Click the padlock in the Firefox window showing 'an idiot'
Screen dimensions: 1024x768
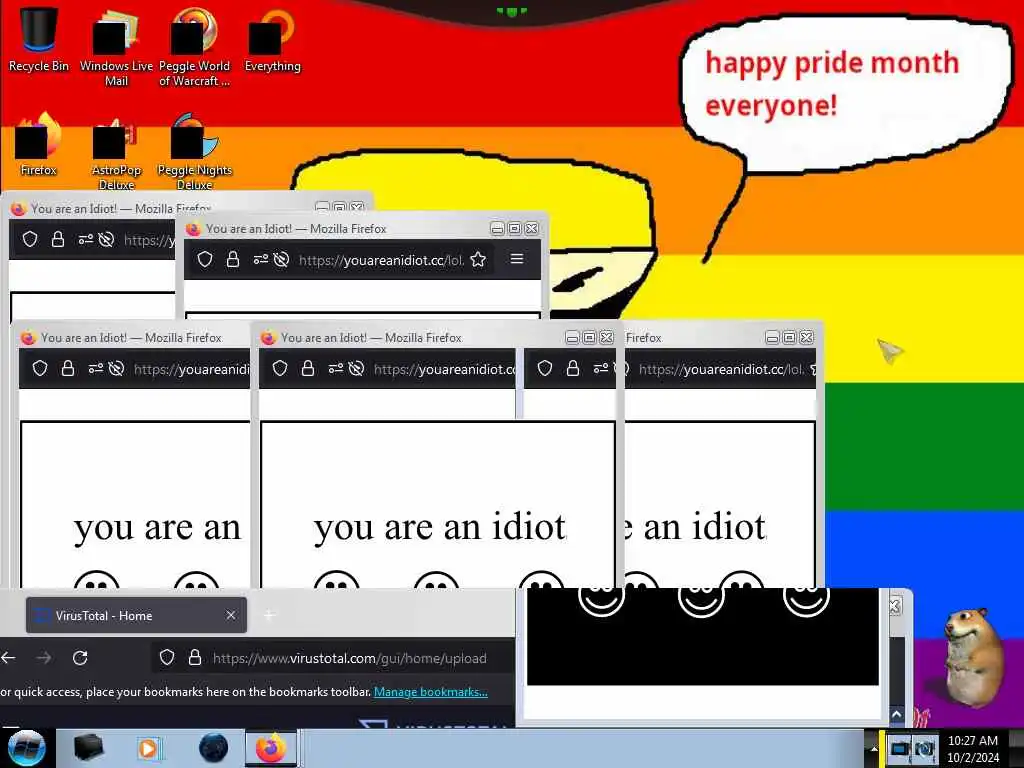tap(573, 369)
